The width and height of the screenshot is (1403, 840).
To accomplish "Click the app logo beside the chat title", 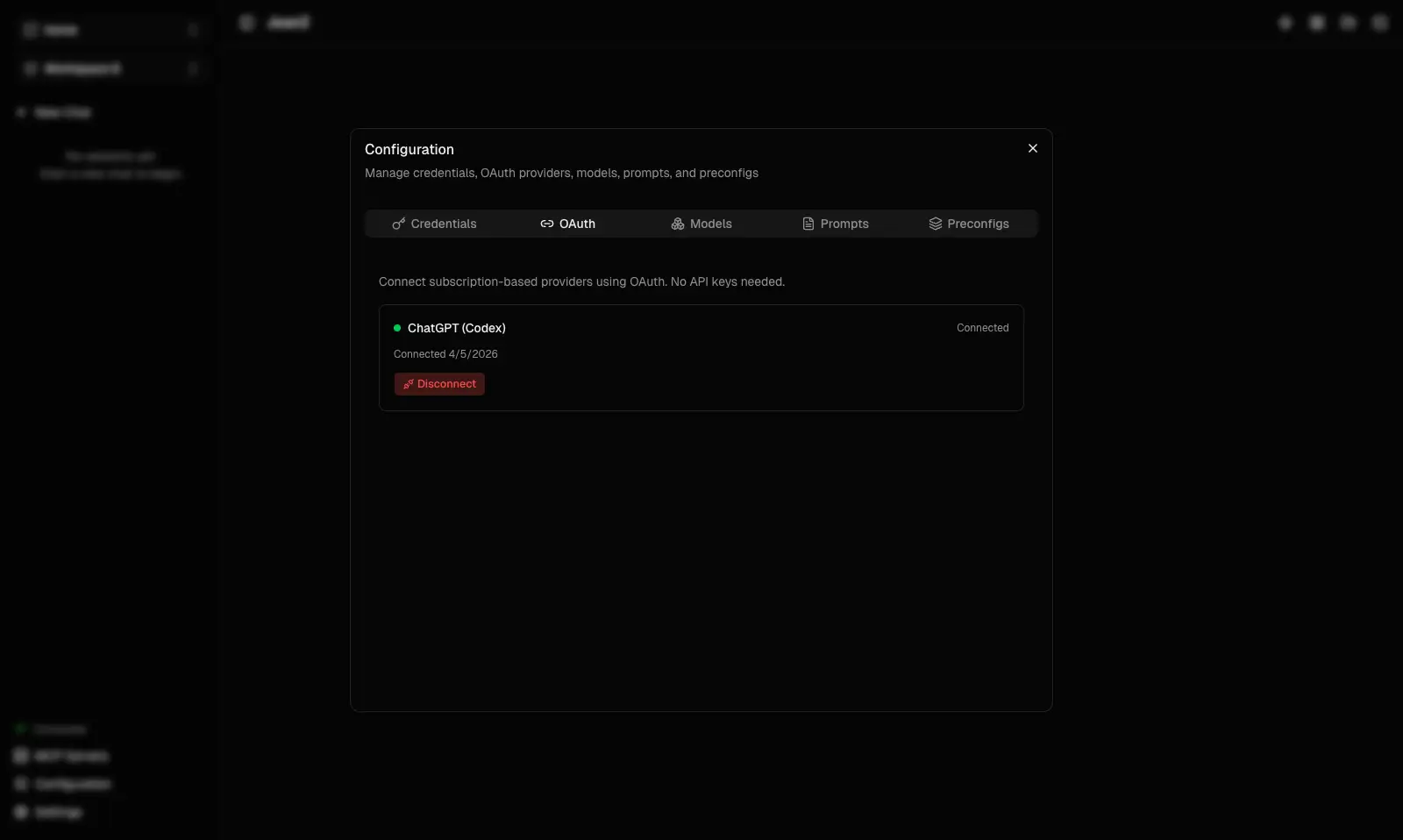I will pos(246,22).
